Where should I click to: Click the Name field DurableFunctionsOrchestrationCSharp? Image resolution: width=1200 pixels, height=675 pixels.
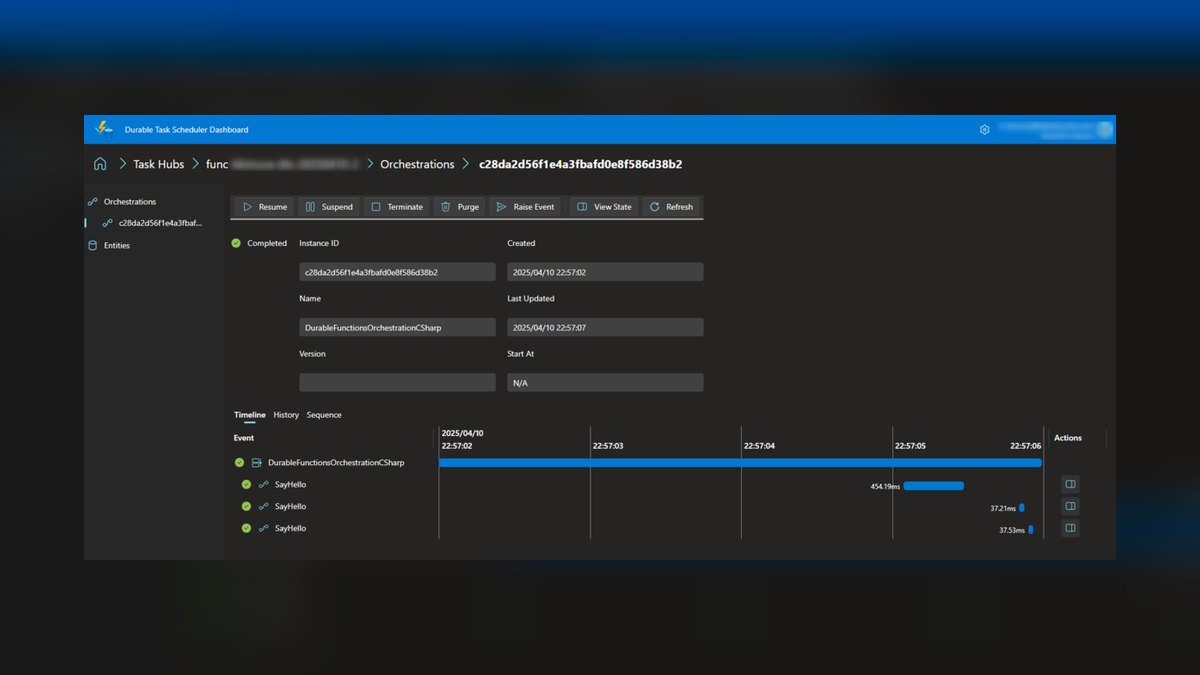coord(397,327)
